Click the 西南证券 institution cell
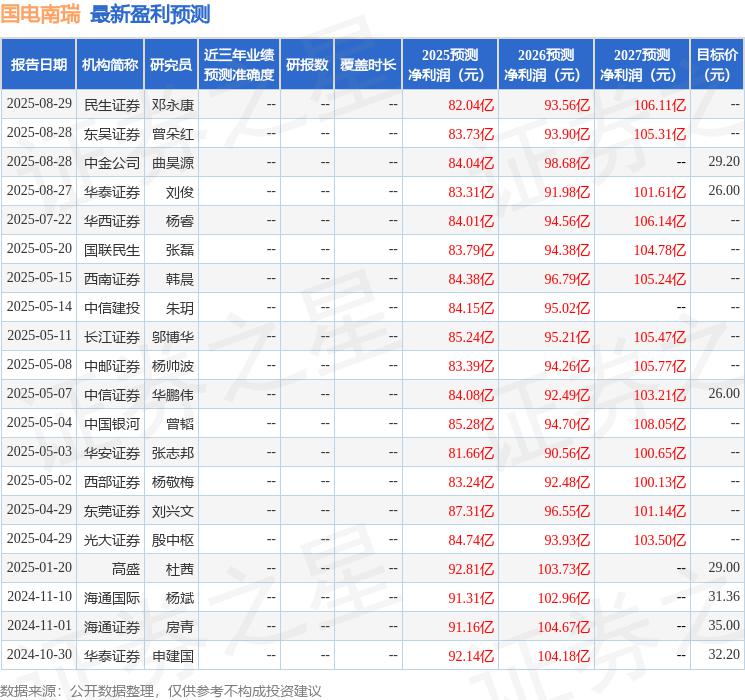This screenshot has height=700, width=745. coord(112,279)
